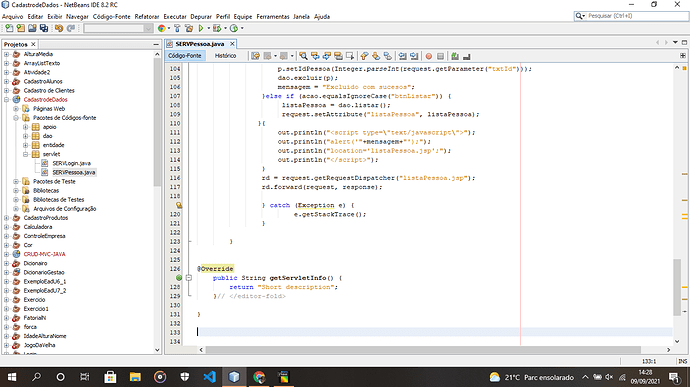Image resolution: width=690 pixels, height=387 pixels.
Task: Click the Undo toolbar icon
Action: (59, 28)
